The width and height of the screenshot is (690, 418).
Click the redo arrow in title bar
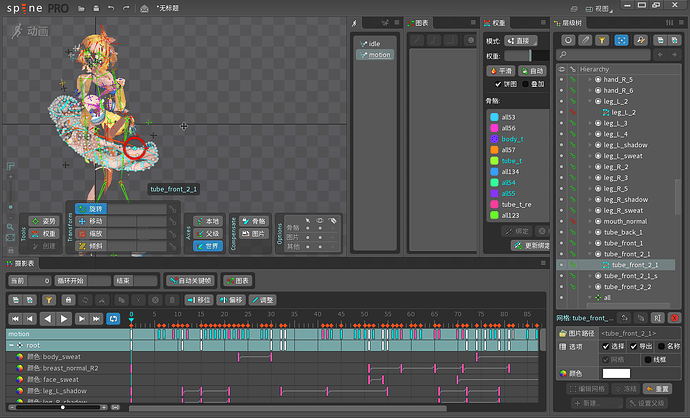point(126,8)
